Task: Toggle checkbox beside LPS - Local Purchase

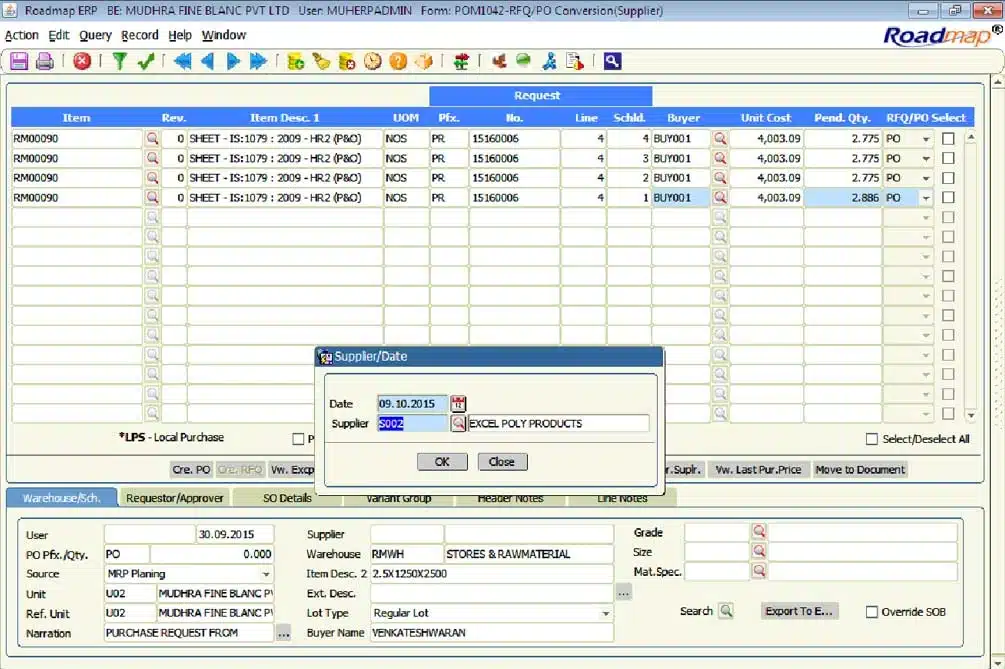Action: point(298,439)
